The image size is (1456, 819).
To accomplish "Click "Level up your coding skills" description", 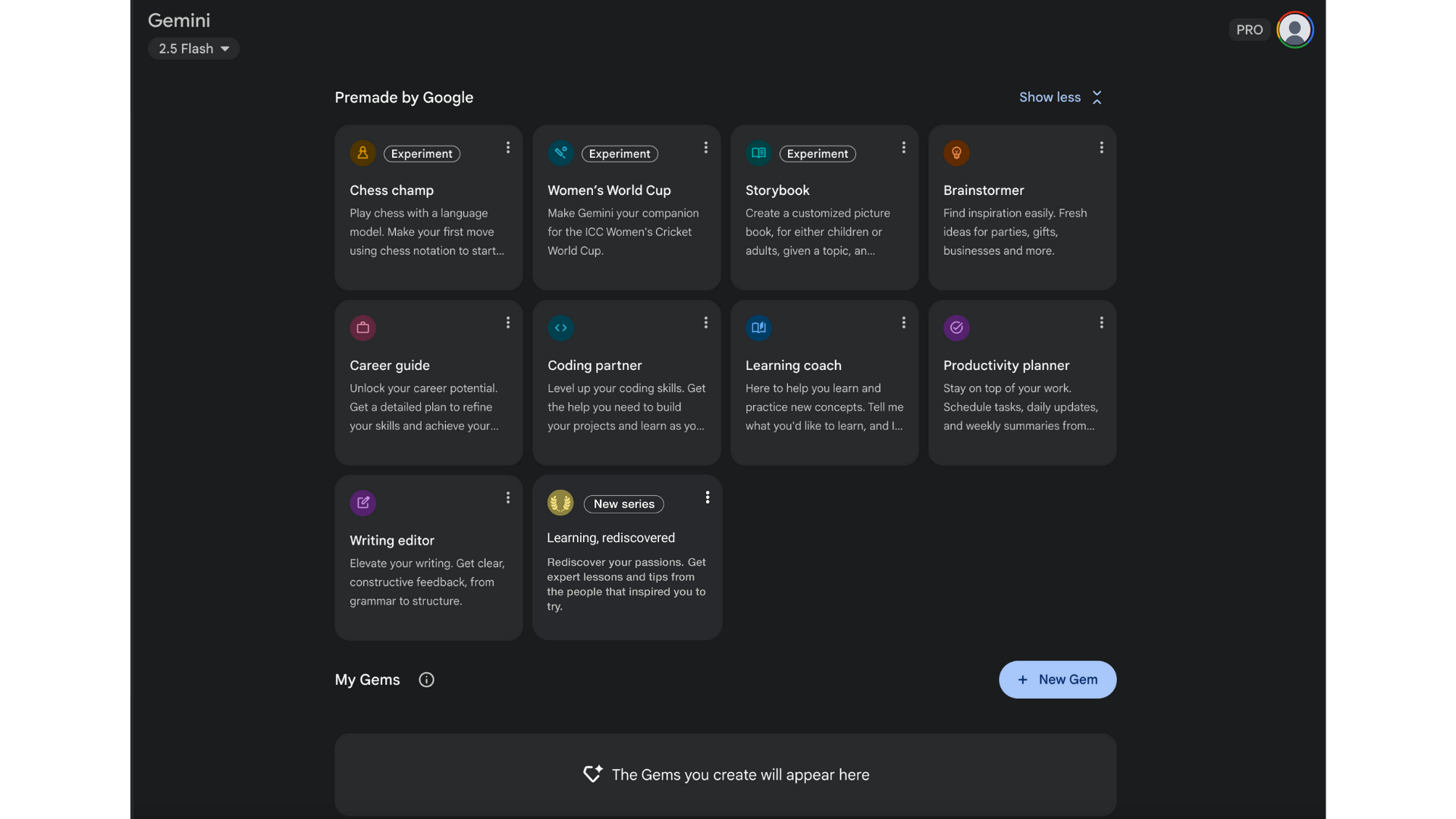I will (626, 407).
